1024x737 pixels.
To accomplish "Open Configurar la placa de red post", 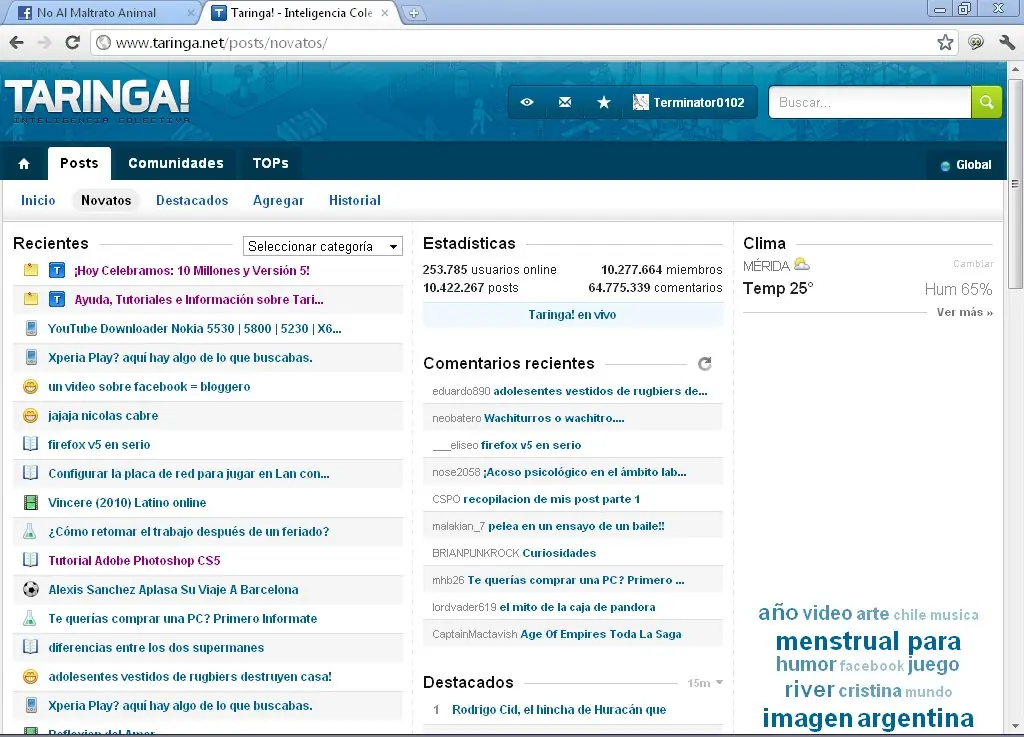I will (x=189, y=473).
